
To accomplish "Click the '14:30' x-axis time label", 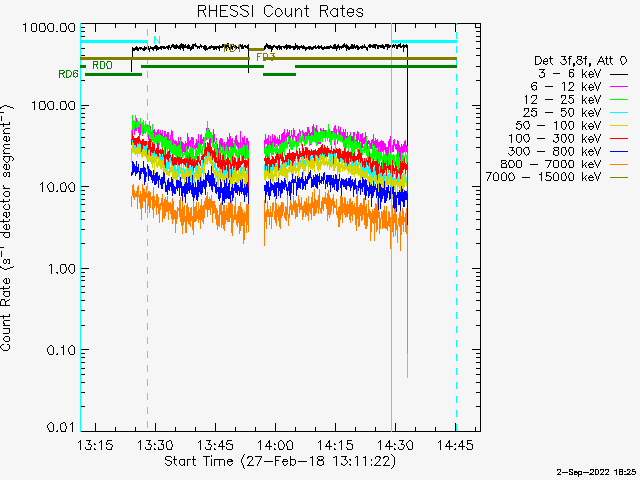I will 395,445.
